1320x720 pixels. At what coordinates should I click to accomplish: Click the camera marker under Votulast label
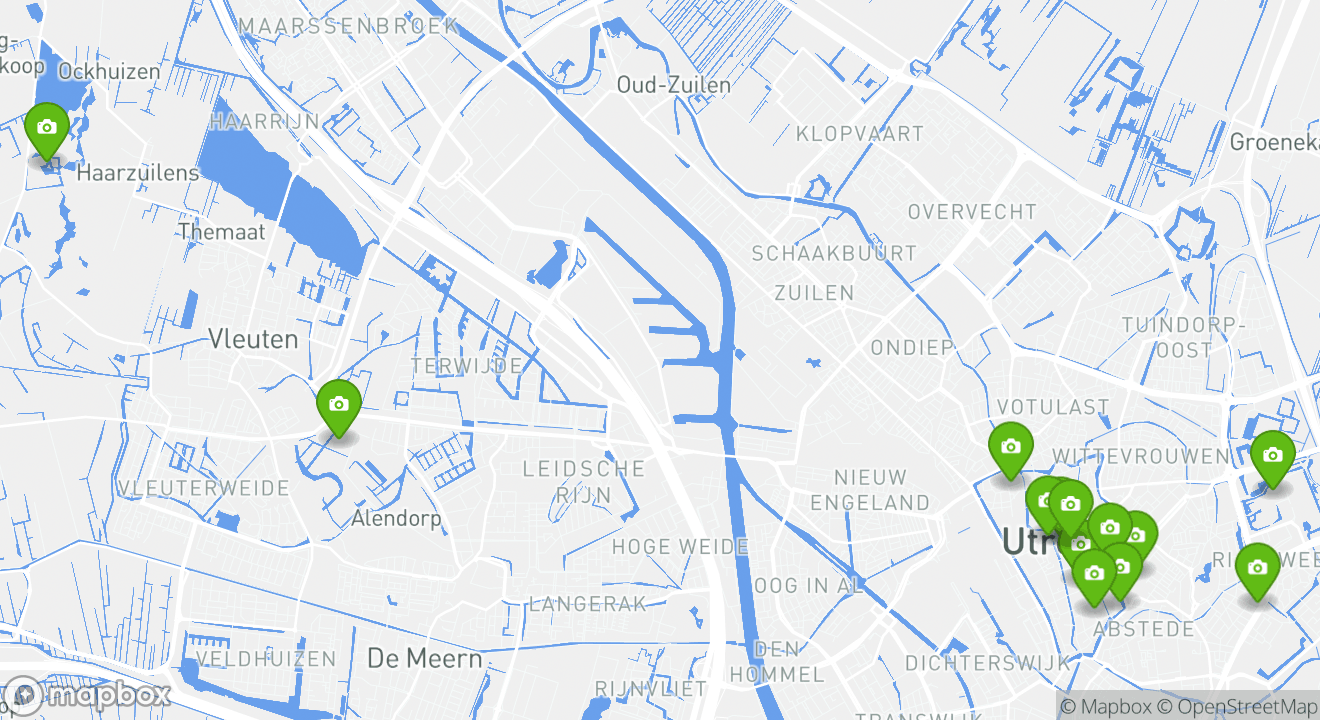(1011, 449)
